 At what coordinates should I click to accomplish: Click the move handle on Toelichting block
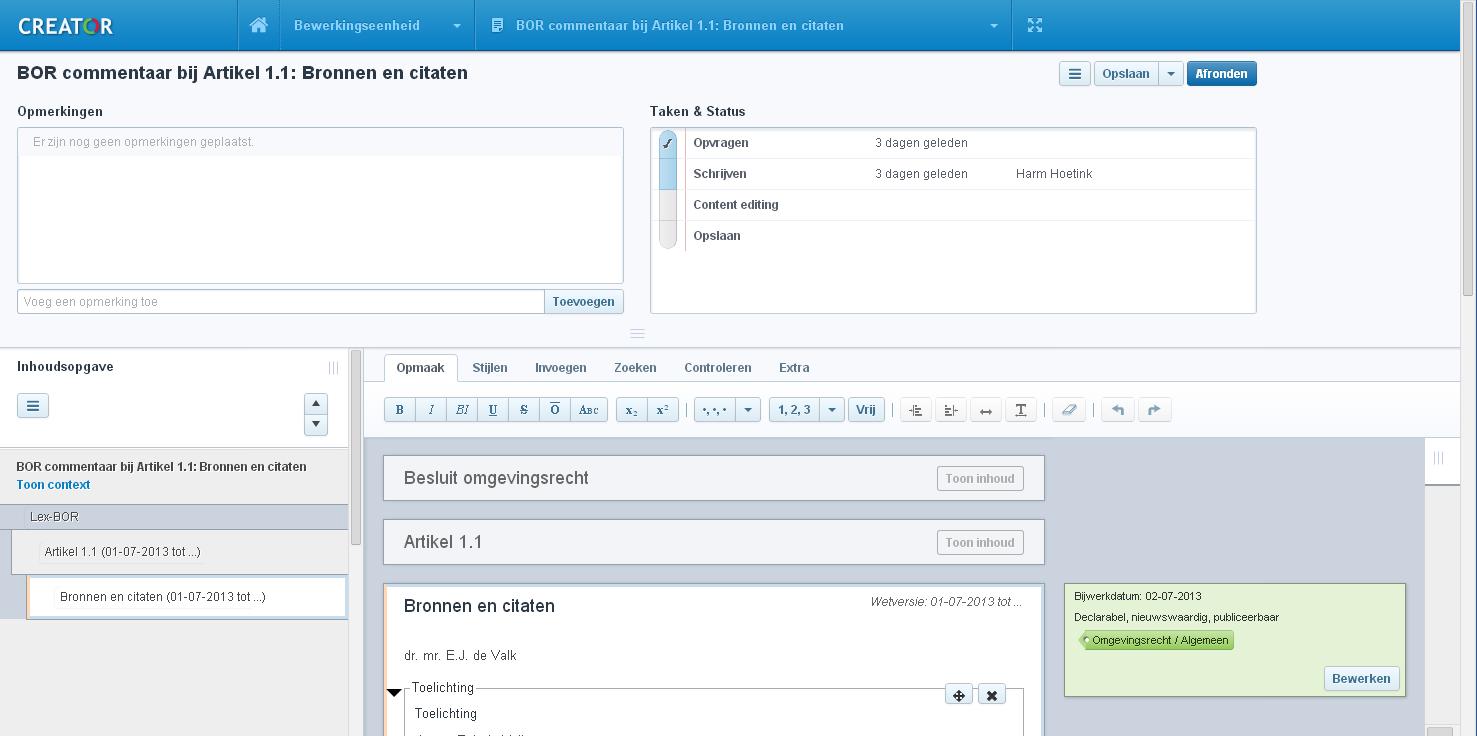point(958,695)
